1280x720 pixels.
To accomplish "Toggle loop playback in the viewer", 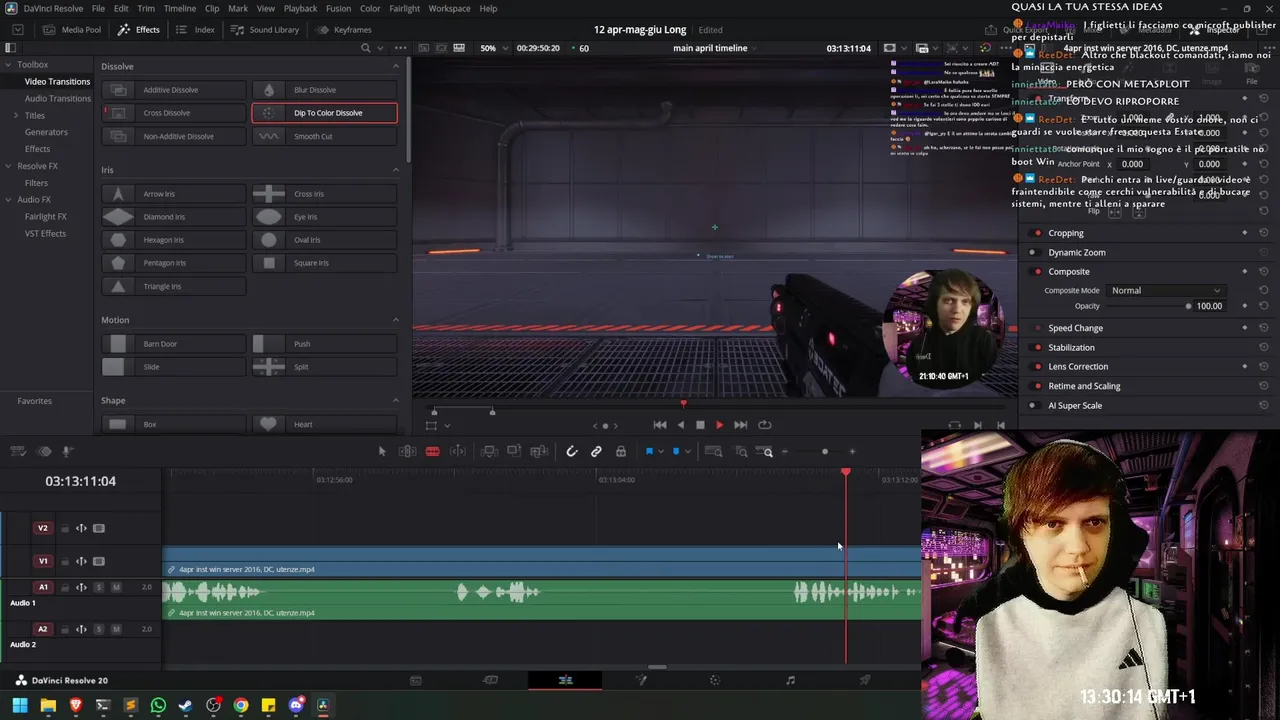I will click(x=765, y=425).
